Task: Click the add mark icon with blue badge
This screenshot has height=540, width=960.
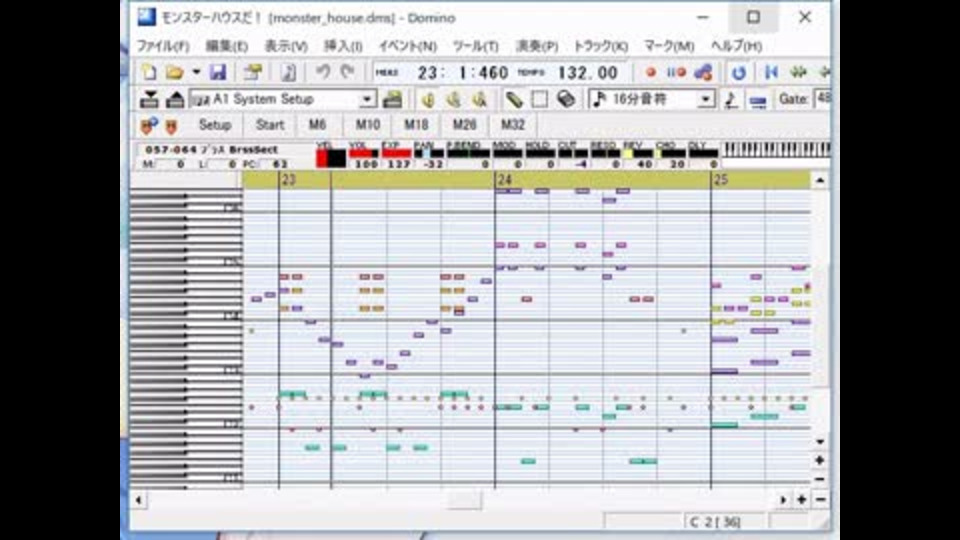Action: tap(149, 126)
